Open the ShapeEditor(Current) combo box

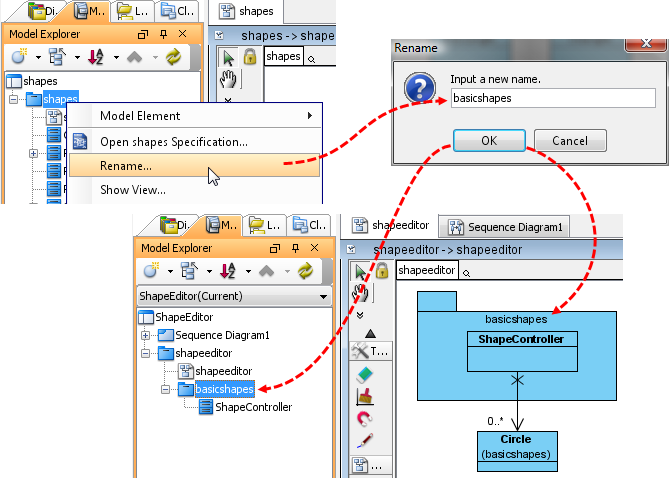234,296
